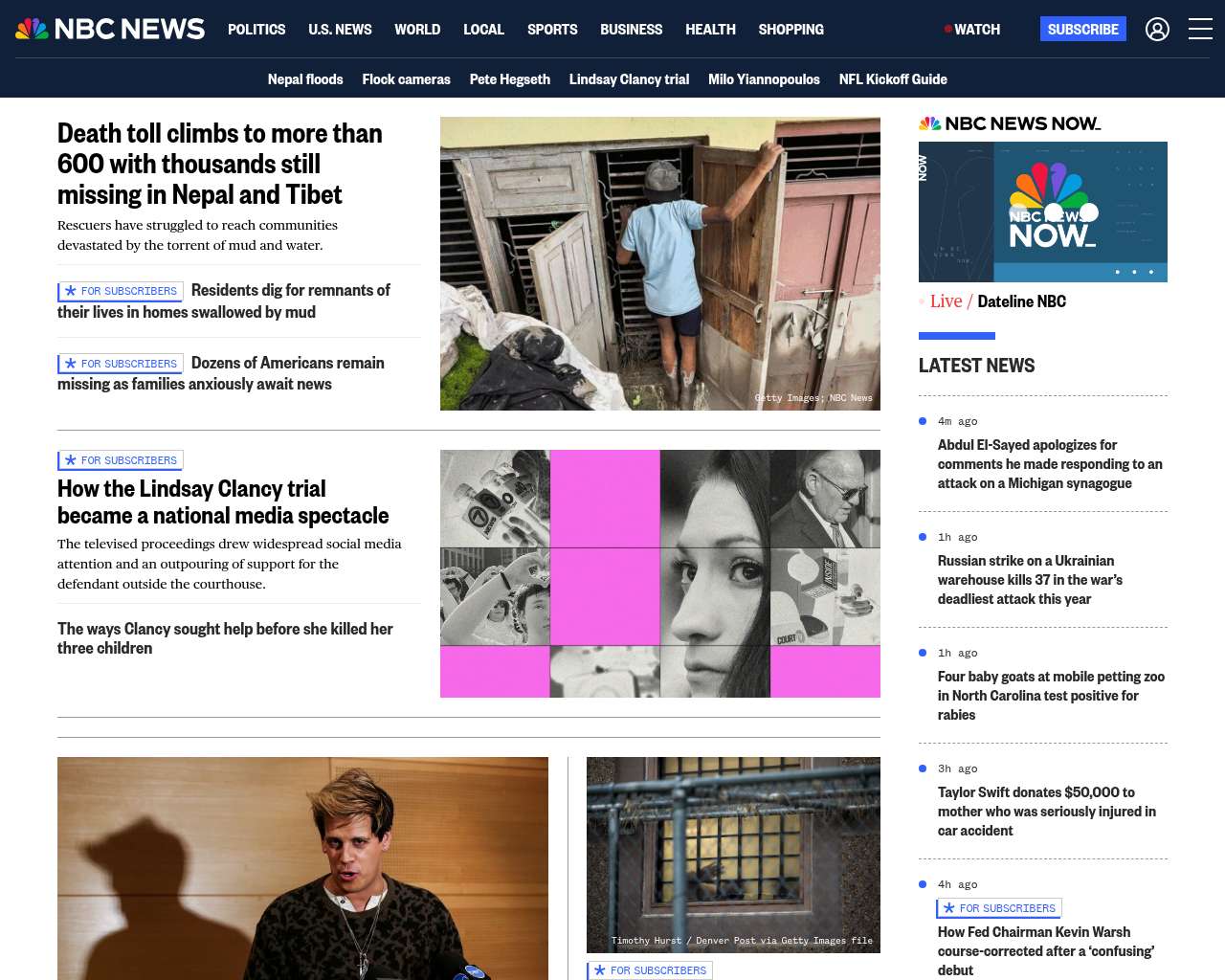1225x980 pixels.
Task: Click the 'Rescuers have struggled' summary text
Action: pyautogui.click(x=197, y=234)
